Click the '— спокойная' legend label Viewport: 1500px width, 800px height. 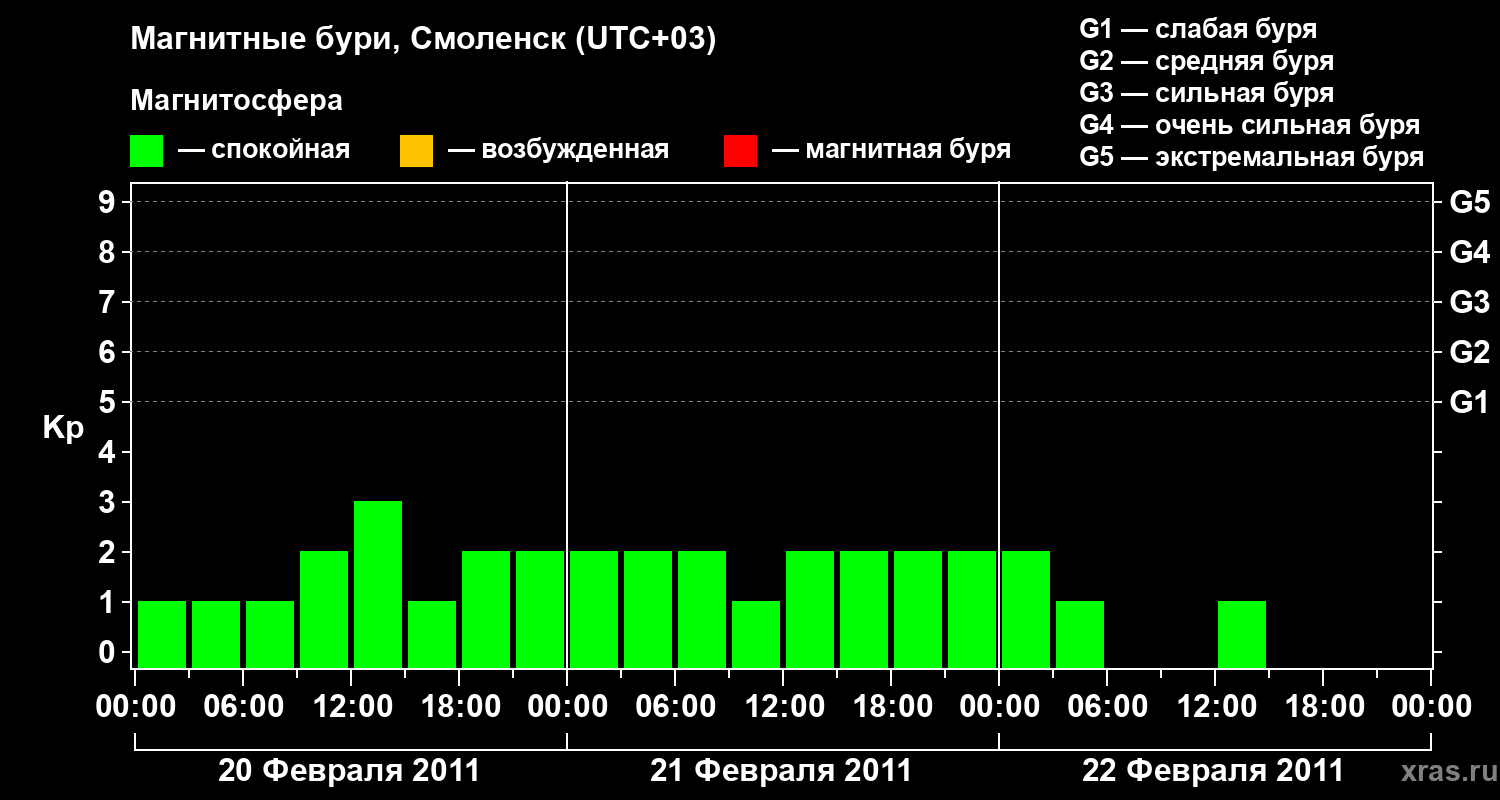coord(264,151)
